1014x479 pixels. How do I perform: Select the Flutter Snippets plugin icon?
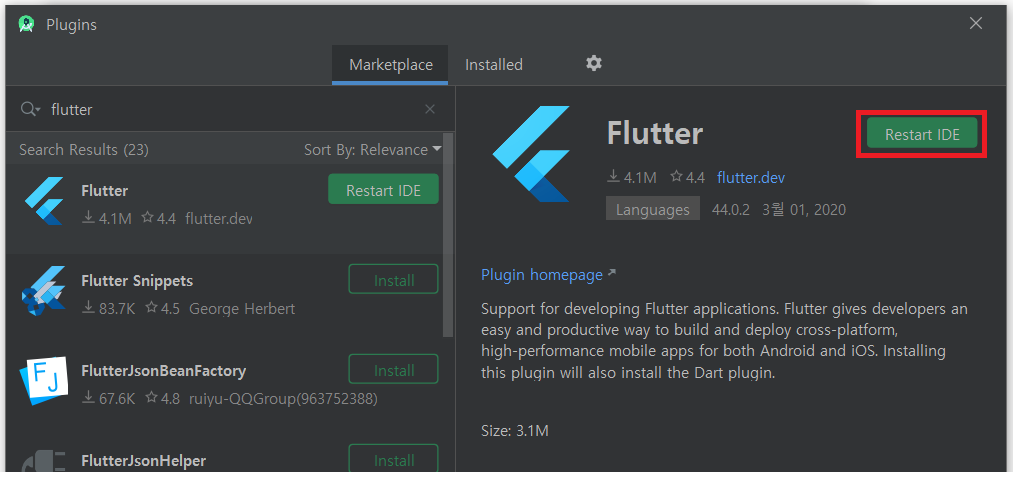coord(44,291)
